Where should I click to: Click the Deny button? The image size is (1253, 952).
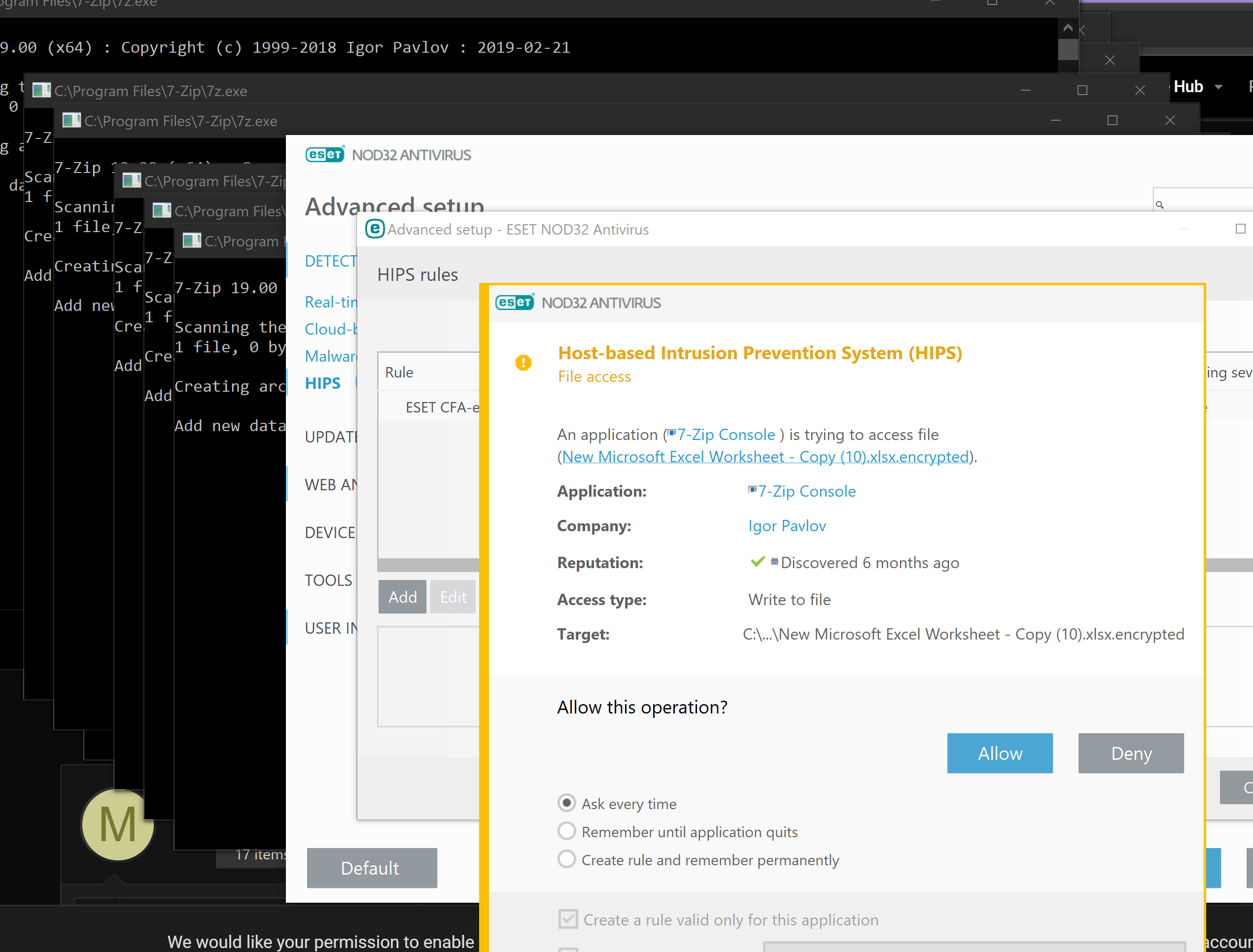1131,753
